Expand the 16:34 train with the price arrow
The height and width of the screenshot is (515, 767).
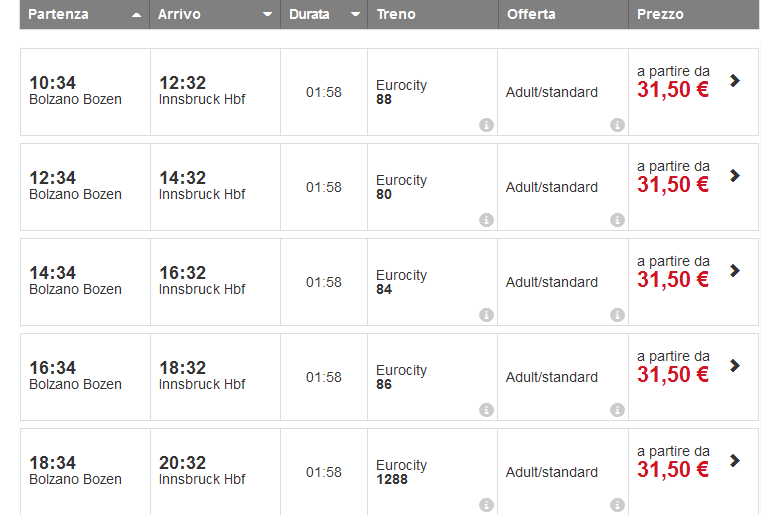(735, 365)
